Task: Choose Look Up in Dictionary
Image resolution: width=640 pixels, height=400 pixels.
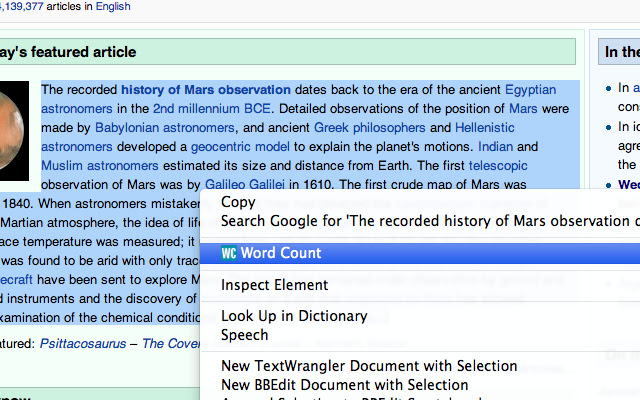Action: 294,316
